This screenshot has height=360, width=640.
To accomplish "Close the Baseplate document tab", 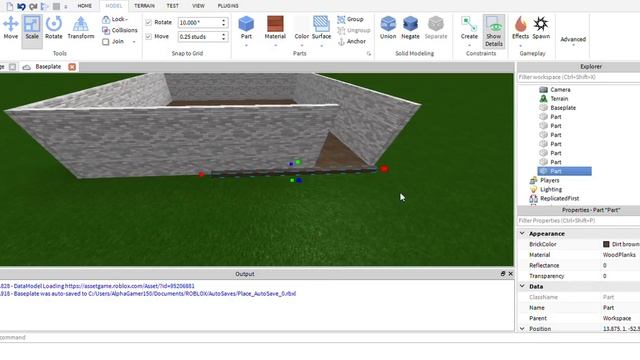I will [72, 67].
